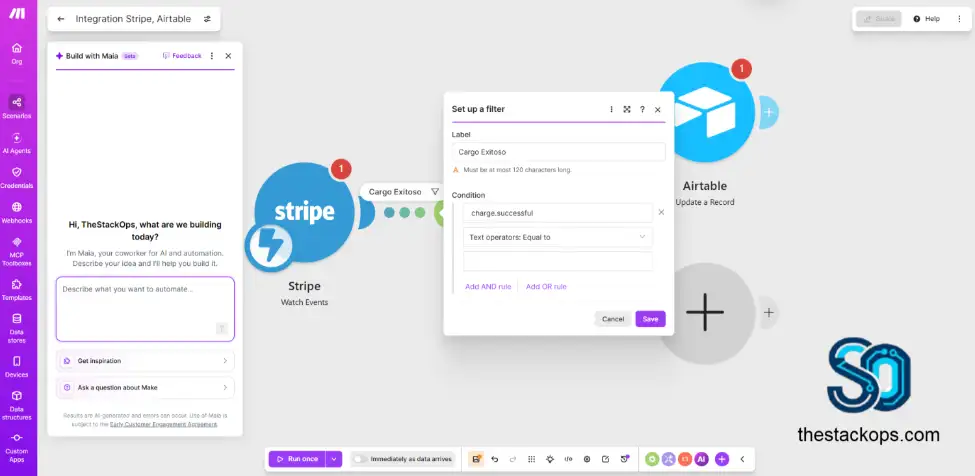Open the notes icon in toolbar
This screenshot has width=975, height=476.
[605, 459]
